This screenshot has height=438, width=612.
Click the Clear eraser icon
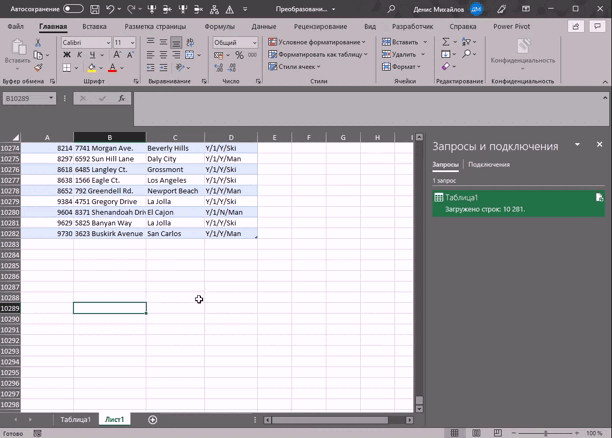tap(445, 66)
